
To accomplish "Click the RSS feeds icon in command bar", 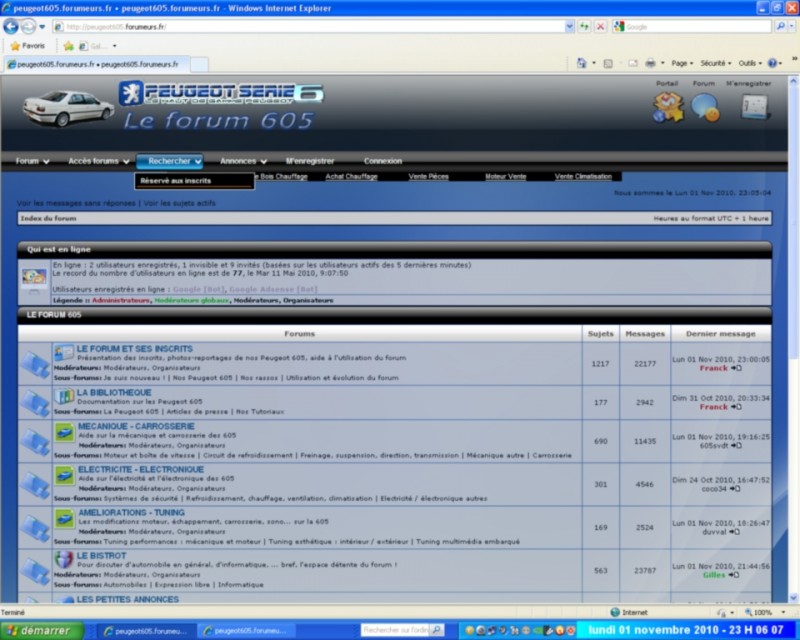I will point(608,63).
